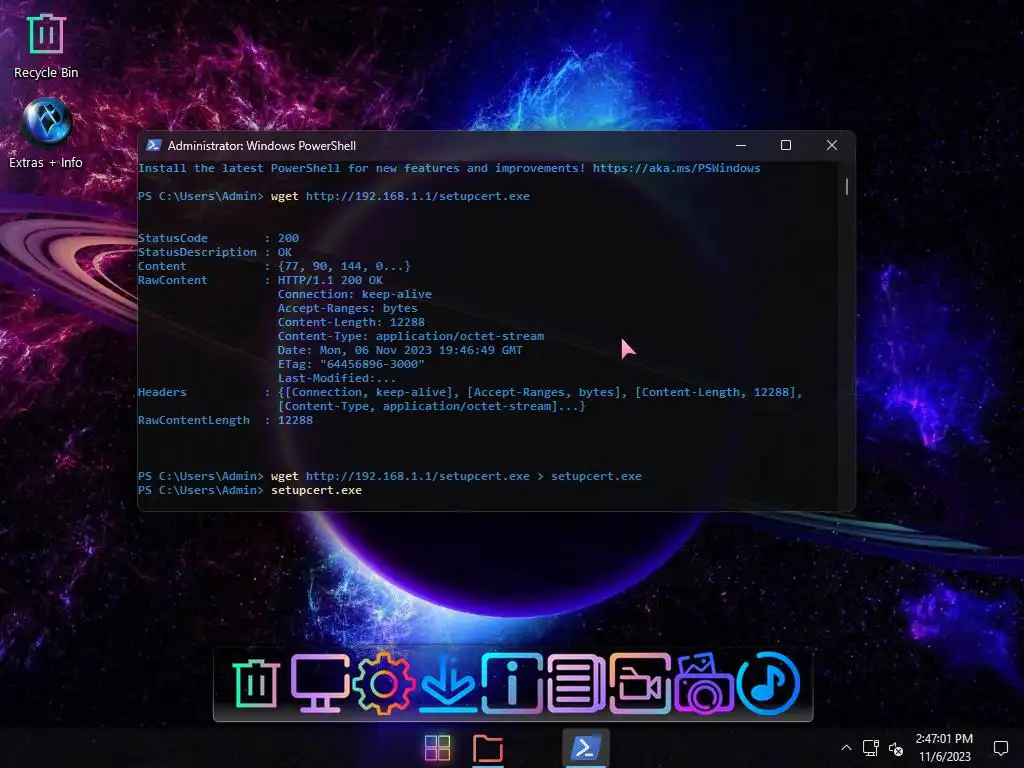This screenshot has width=1024, height=768.
Task: Open the Recycle Bin desktop icon
Action: (x=46, y=46)
